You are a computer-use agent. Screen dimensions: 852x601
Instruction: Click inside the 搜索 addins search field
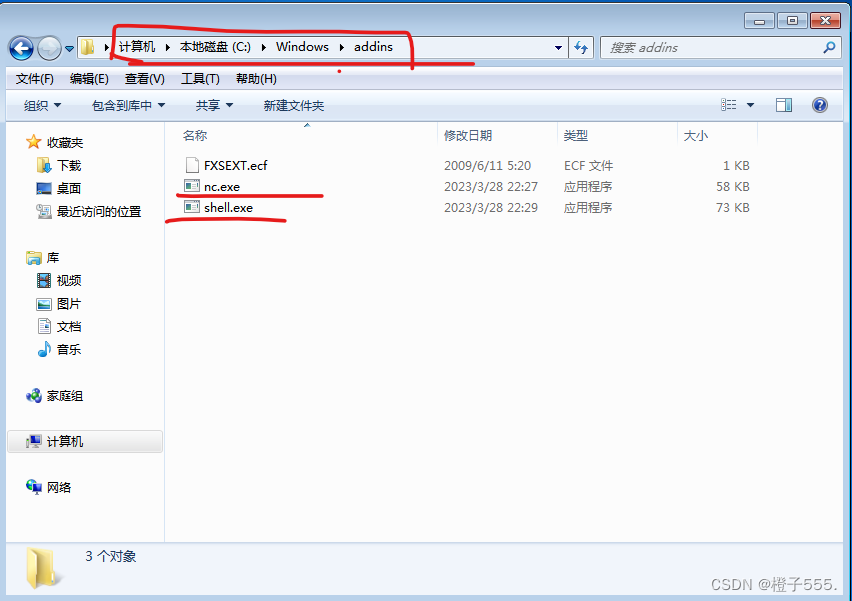click(712, 48)
